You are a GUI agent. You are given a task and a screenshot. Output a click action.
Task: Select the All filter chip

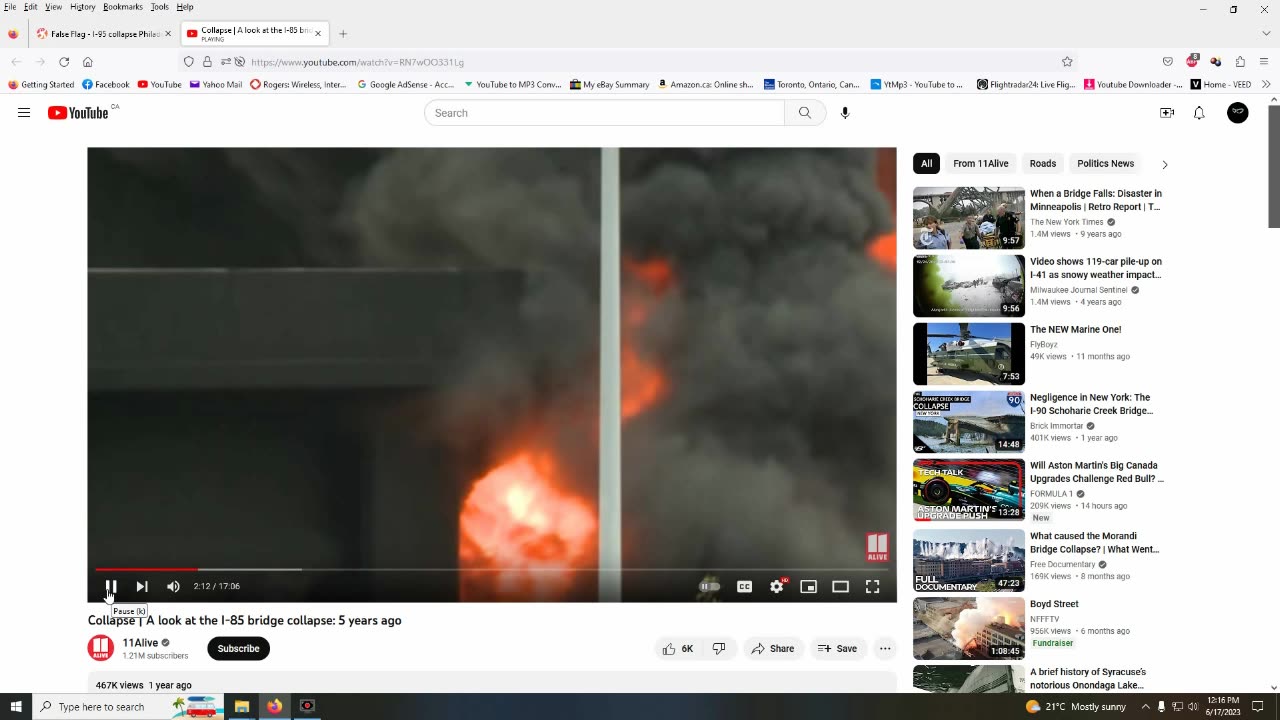(927, 164)
